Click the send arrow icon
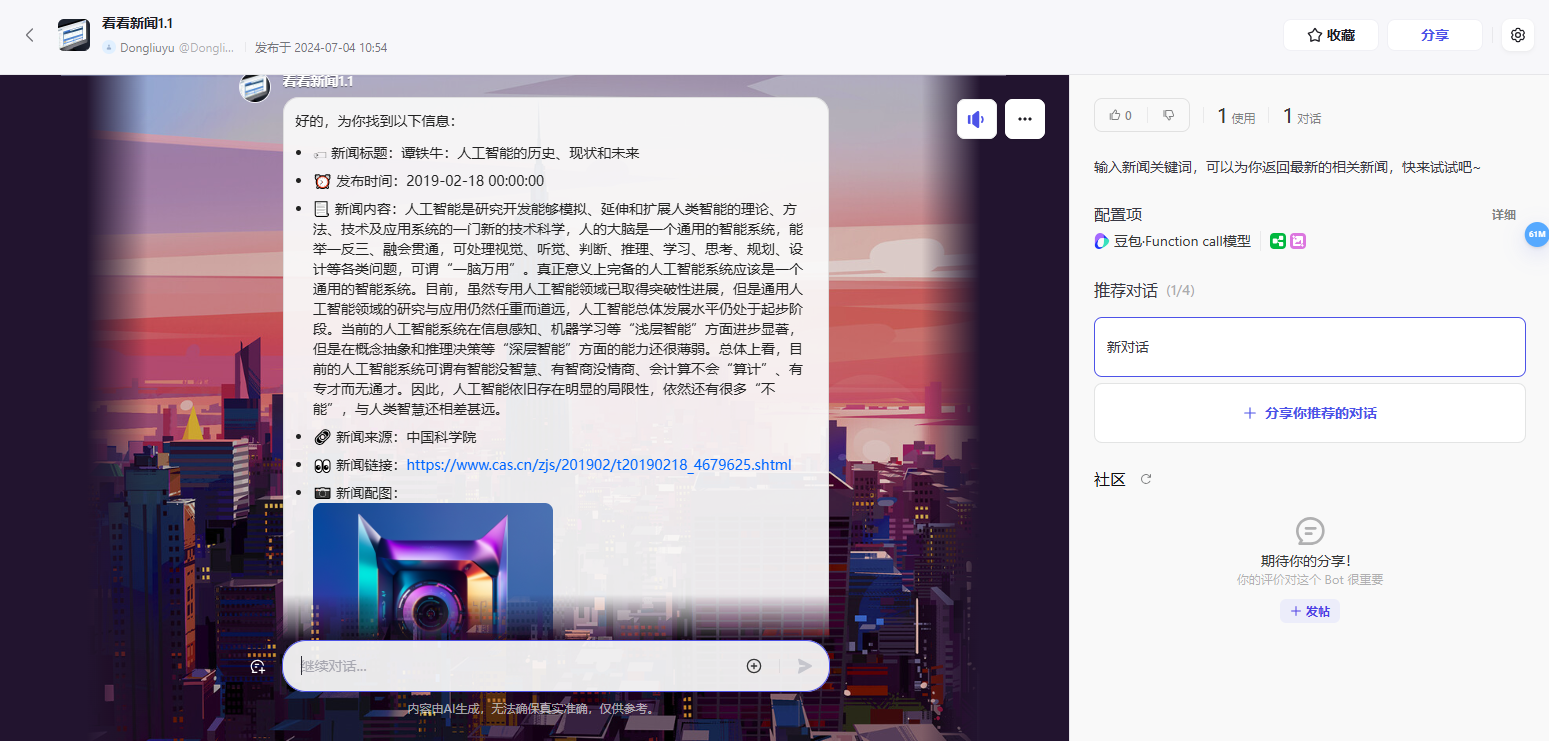This screenshot has height=741, width=1549. [804, 666]
